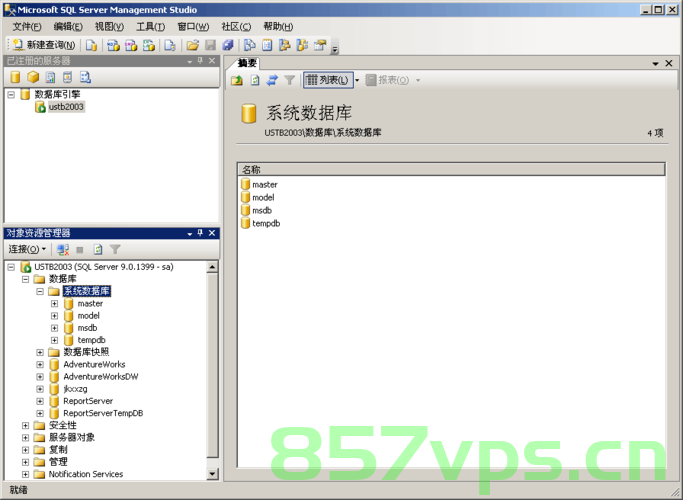Expand the master database in Object Explorer tree
Image resolution: width=683 pixels, height=500 pixels.
(54, 304)
